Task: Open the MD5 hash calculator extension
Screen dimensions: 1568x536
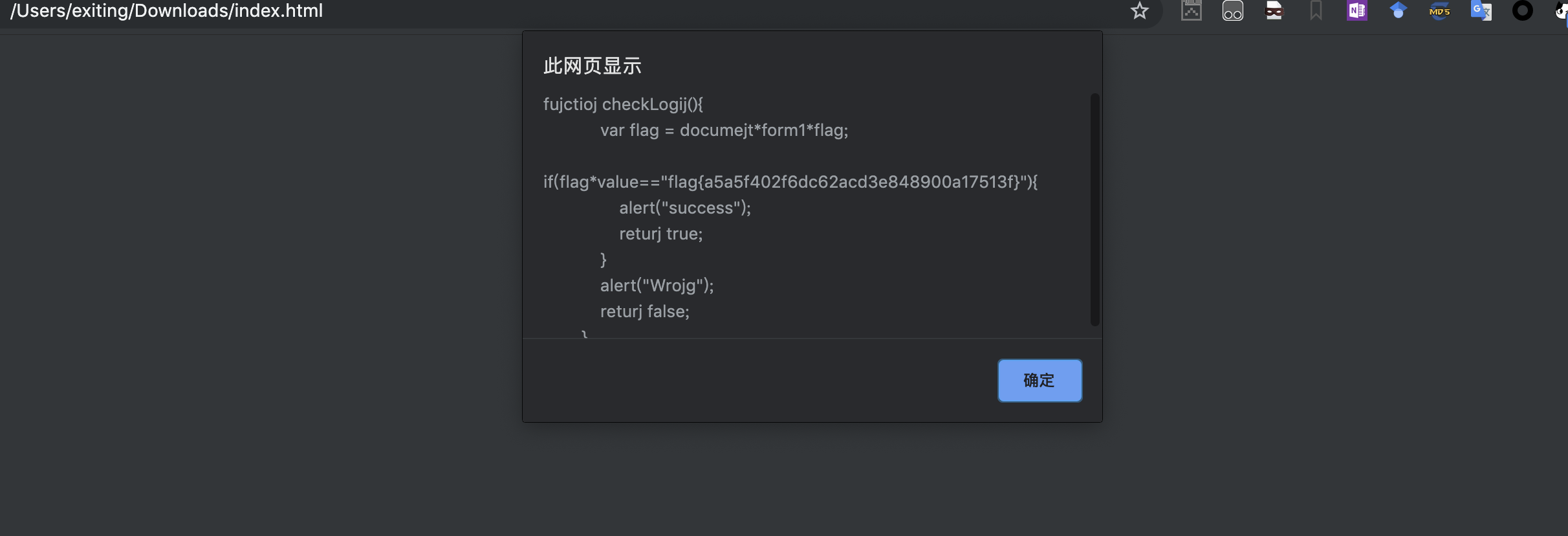Action: (1440, 10)
